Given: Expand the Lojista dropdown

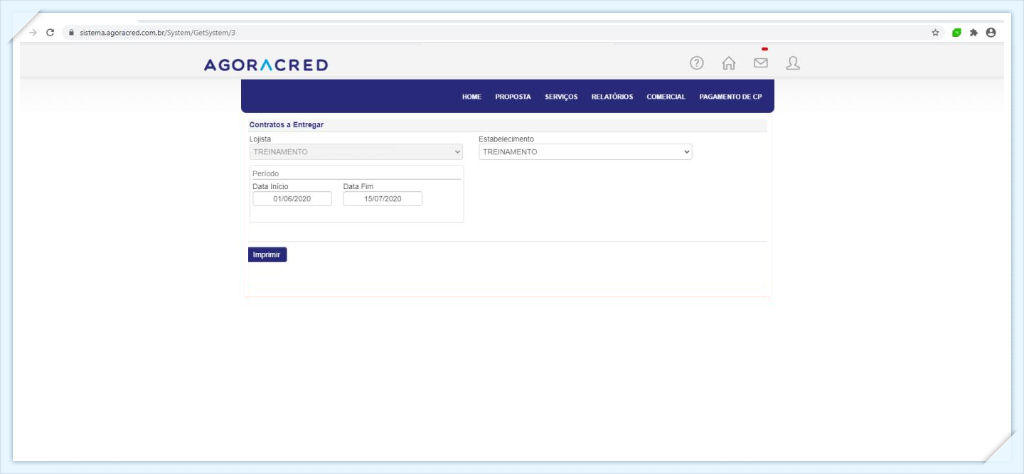Looking at the screenshot, I should 356,151.
